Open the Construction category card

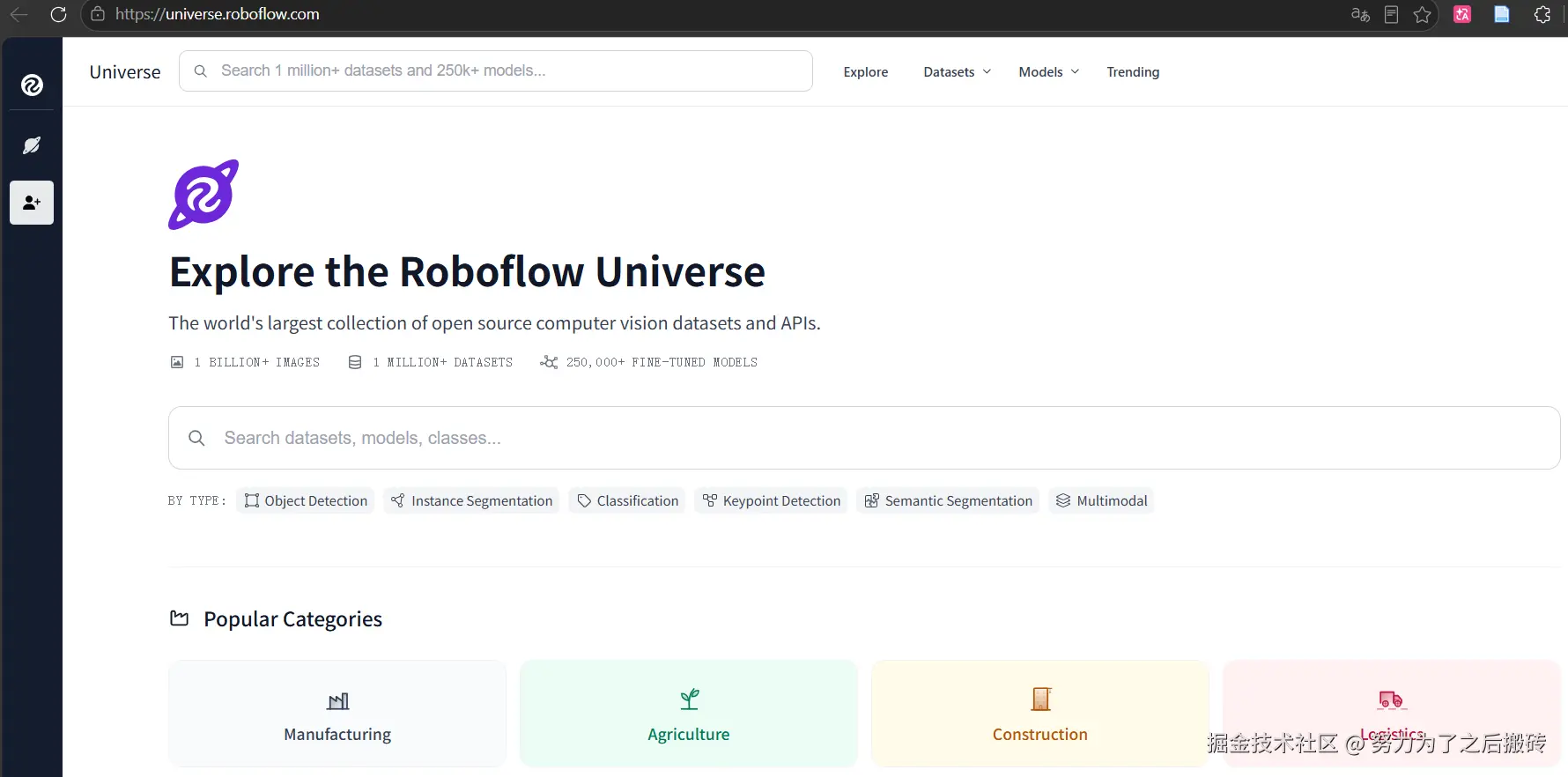(x=1040, y=714)
